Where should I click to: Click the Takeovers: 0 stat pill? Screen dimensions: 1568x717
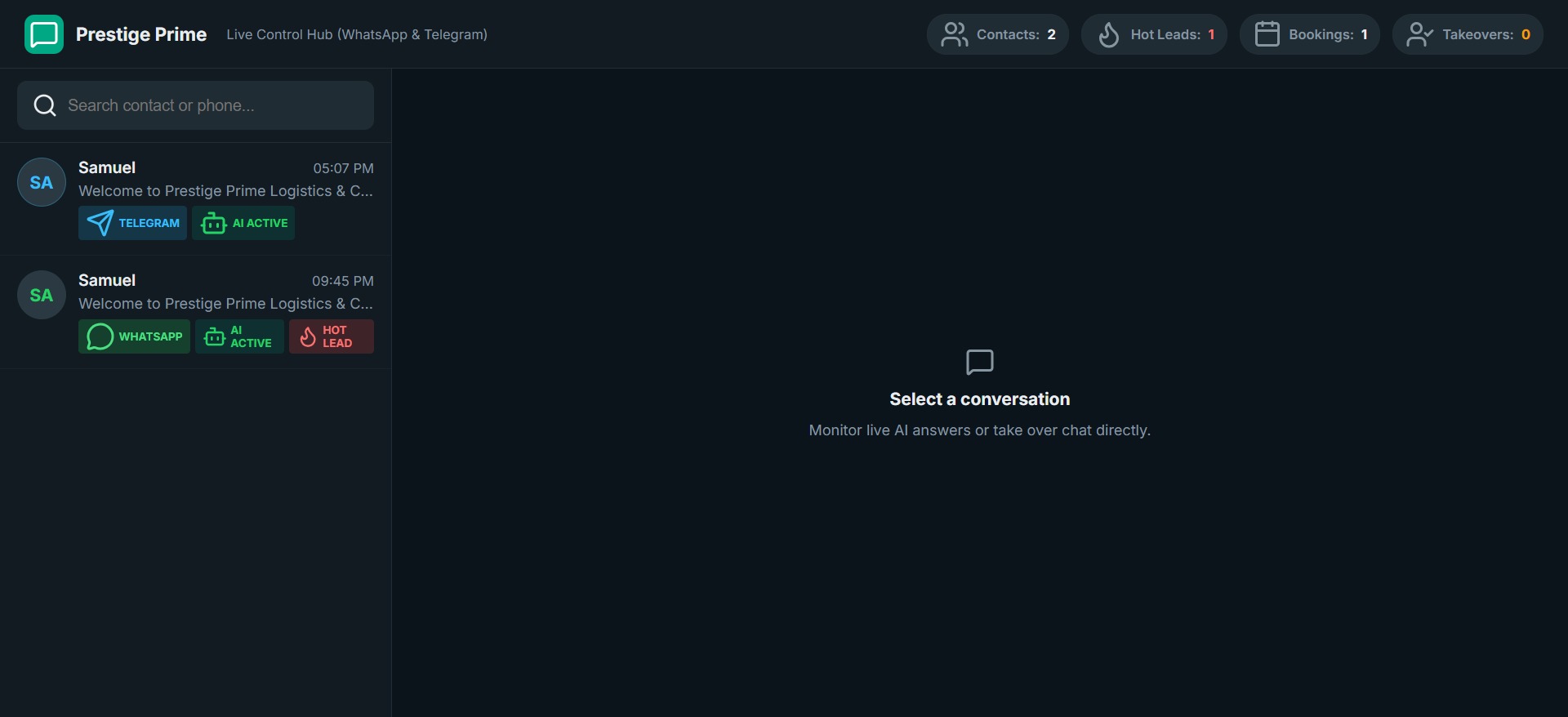click(x=1468, y=34)
